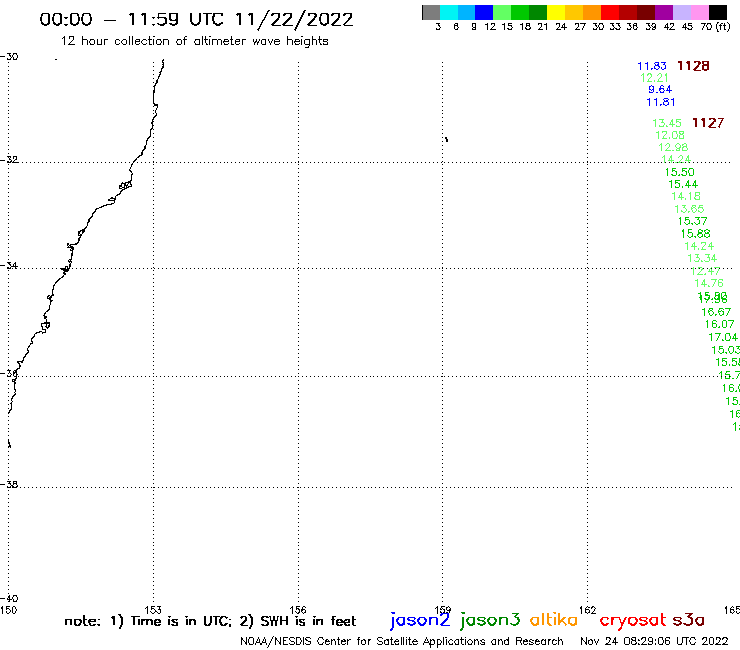
Task: Select the purple swatch in the color scale
Action: click(664, 12)
